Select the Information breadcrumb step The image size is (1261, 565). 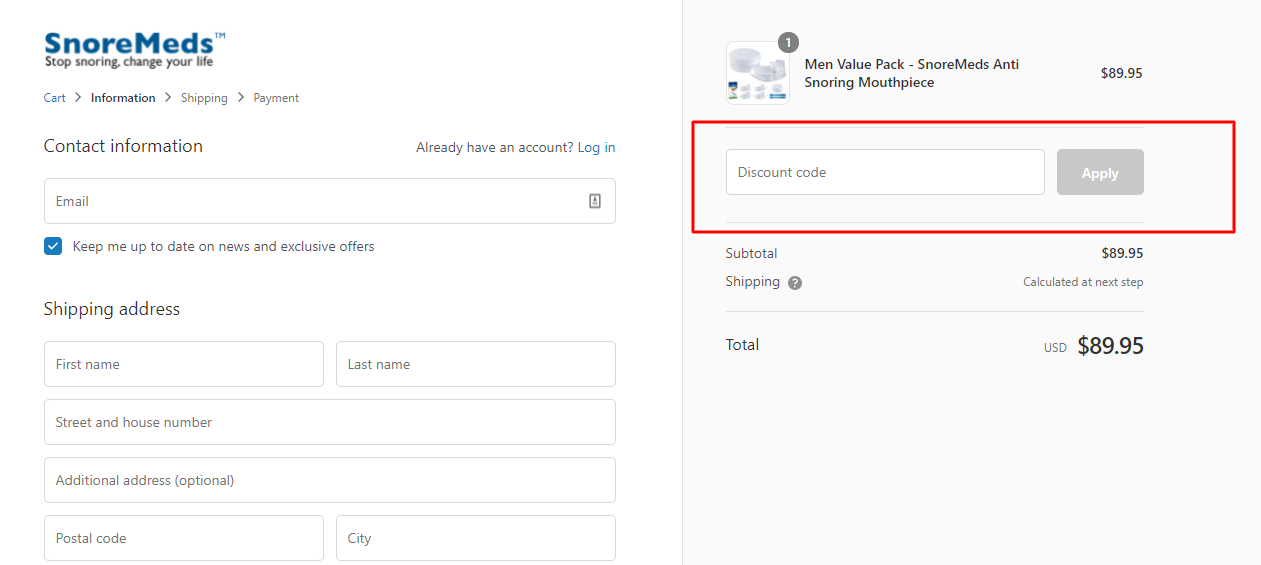click(123, 98)
